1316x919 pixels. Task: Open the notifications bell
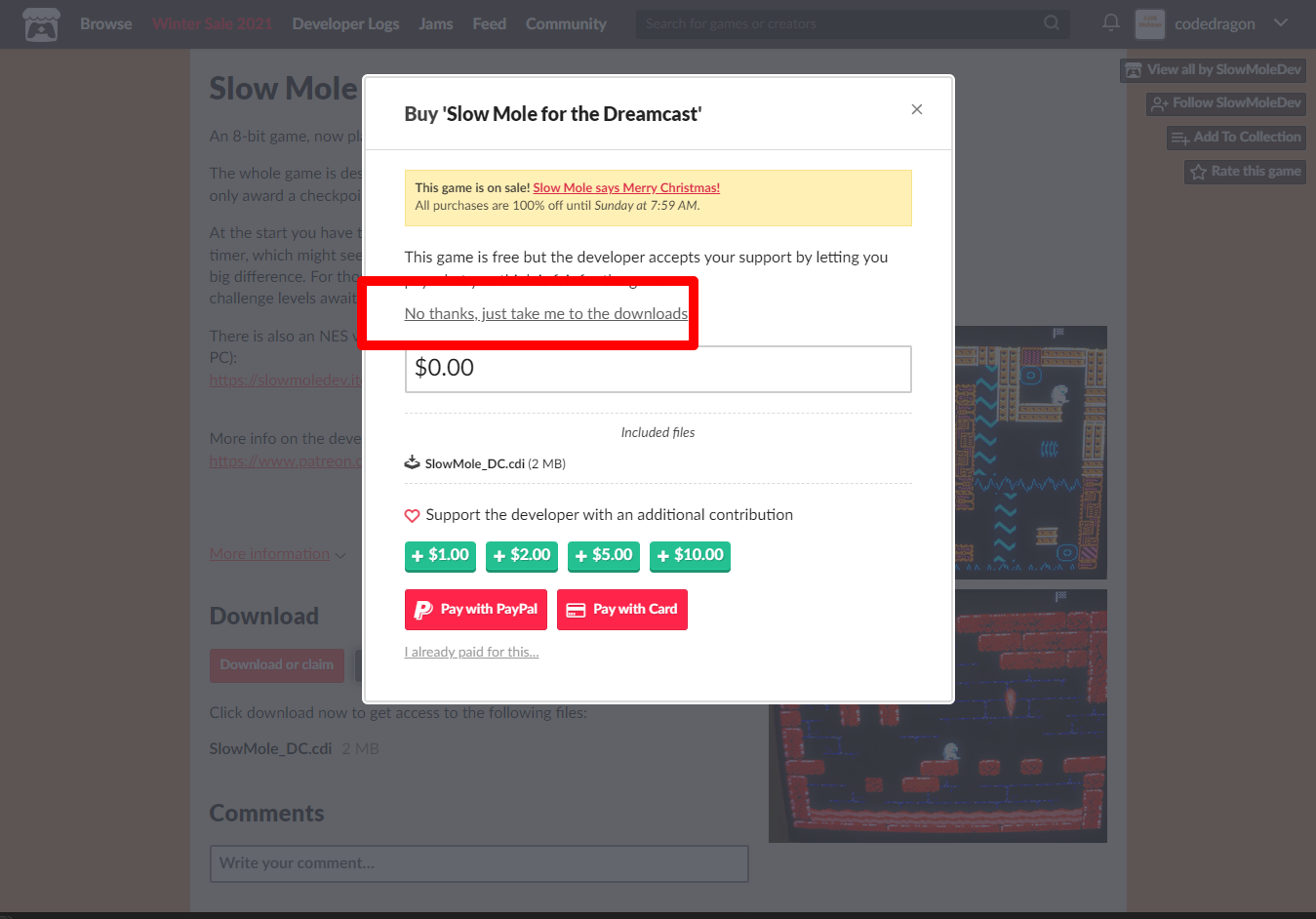1110,22
